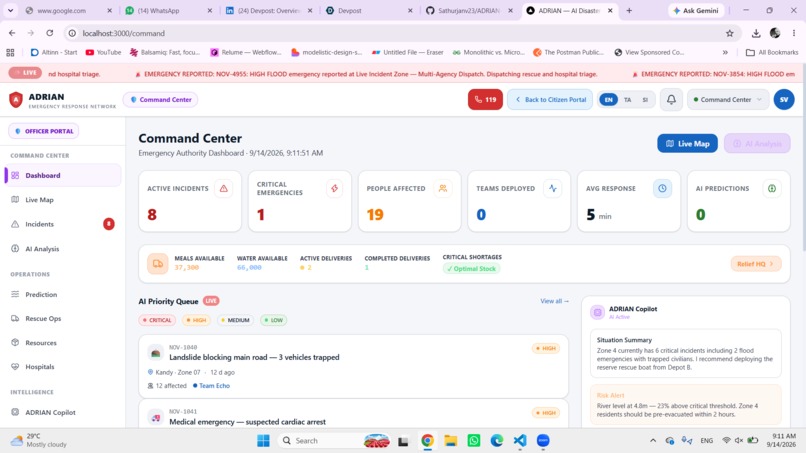Expand the Command Center role dropdown

[x=728, y=100]
